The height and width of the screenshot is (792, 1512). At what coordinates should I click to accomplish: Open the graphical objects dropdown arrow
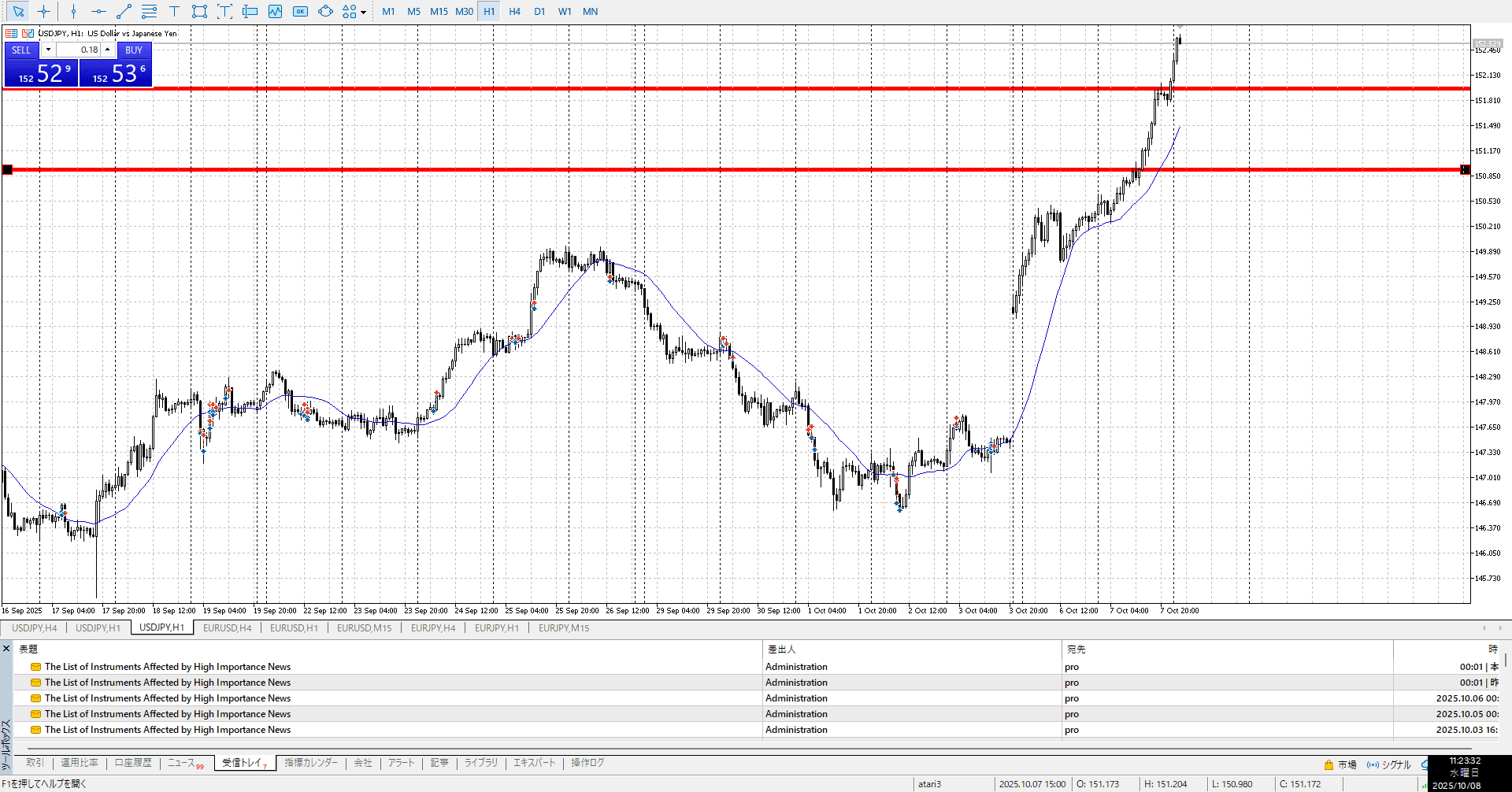pos(363,13)
